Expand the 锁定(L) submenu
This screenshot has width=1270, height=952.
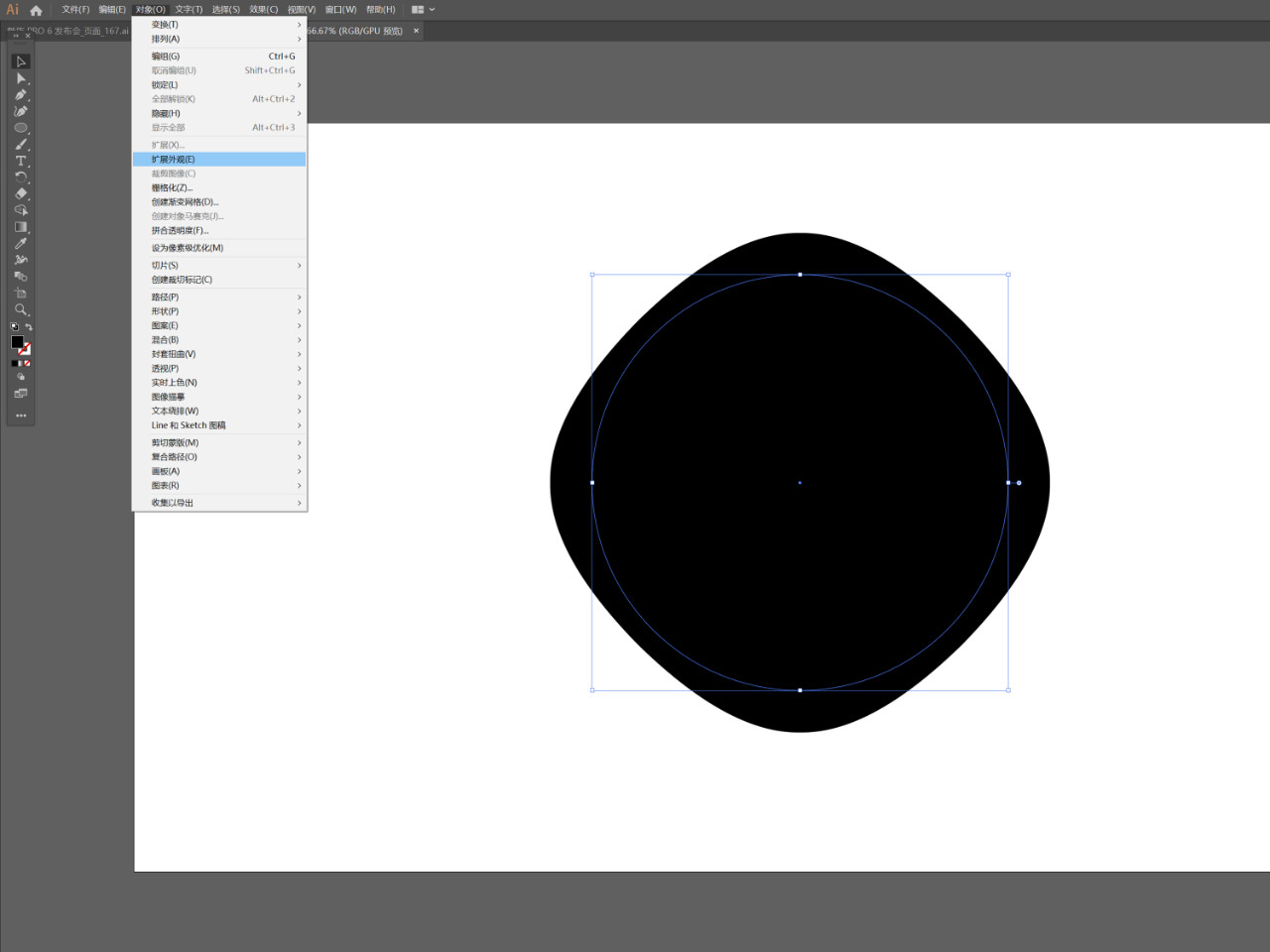point(219,84)
